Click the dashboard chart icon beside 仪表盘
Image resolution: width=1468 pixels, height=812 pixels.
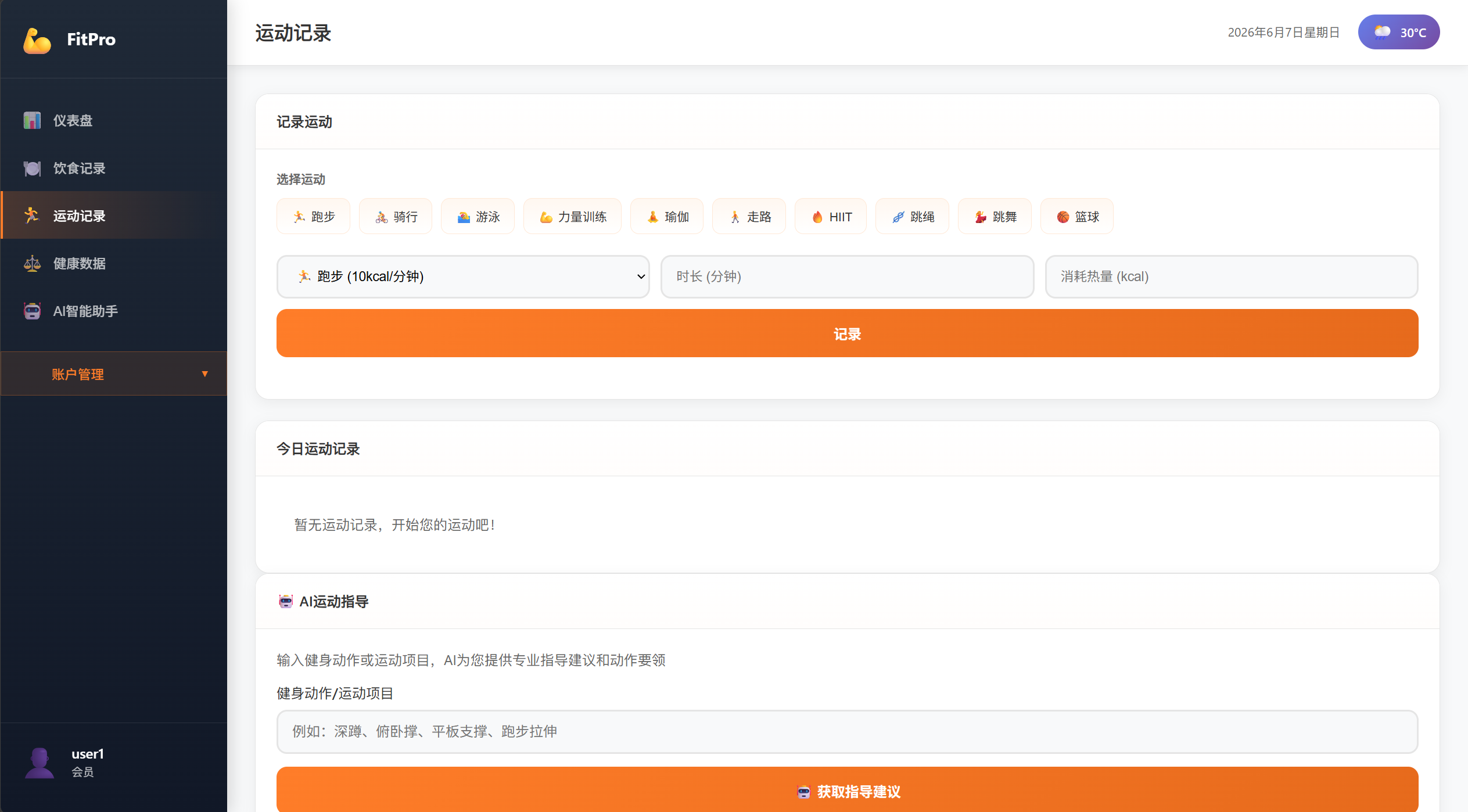click(32, 120)
